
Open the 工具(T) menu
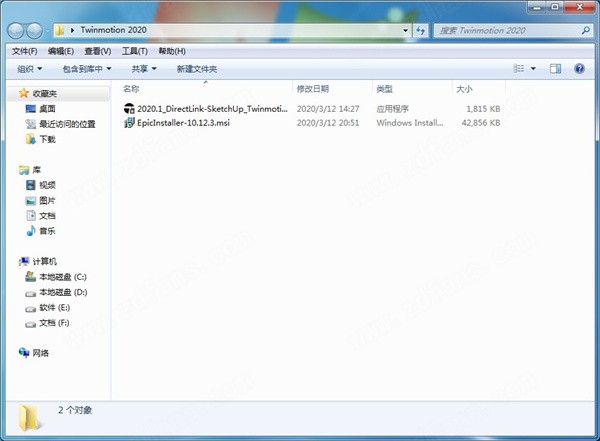click(x=135, y=51)
